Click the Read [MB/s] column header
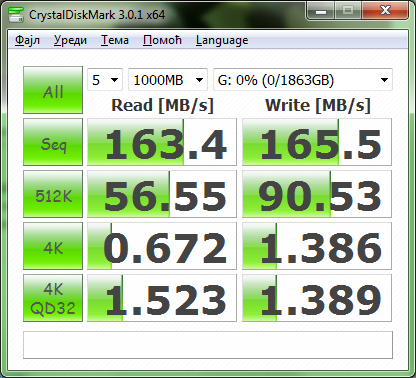The height and width of the screenshot is (378, 416). [162, 106]
